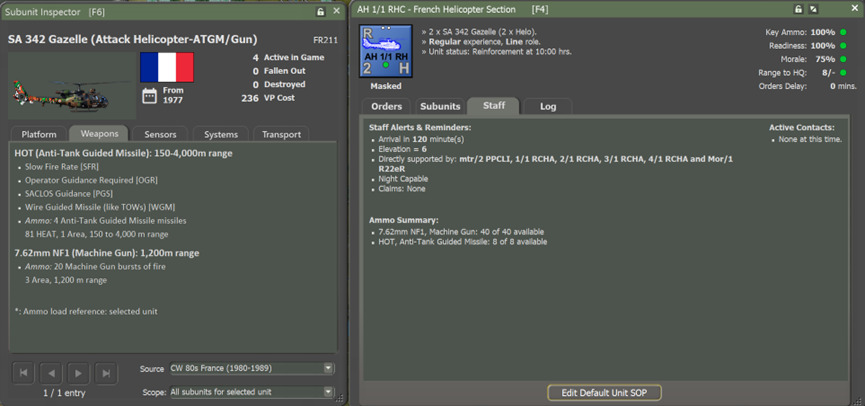Close the Subunit Inspector window
Image resolution: width=865 pixels, height=406 pixels.
pos(336,11)
